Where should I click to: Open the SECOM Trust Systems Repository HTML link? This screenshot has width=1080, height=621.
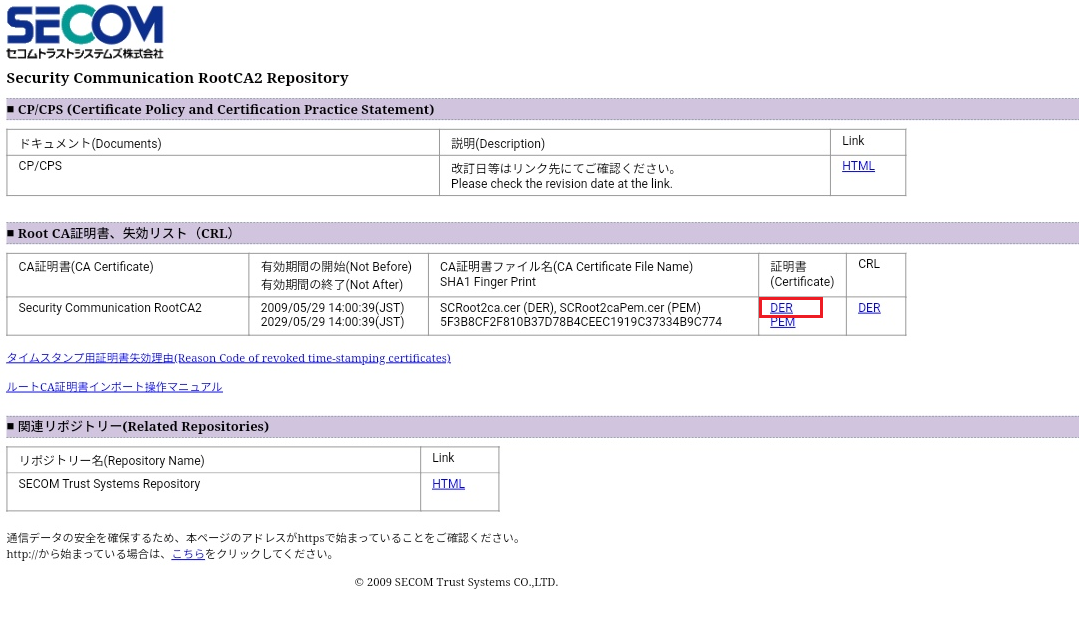(448, 484)
